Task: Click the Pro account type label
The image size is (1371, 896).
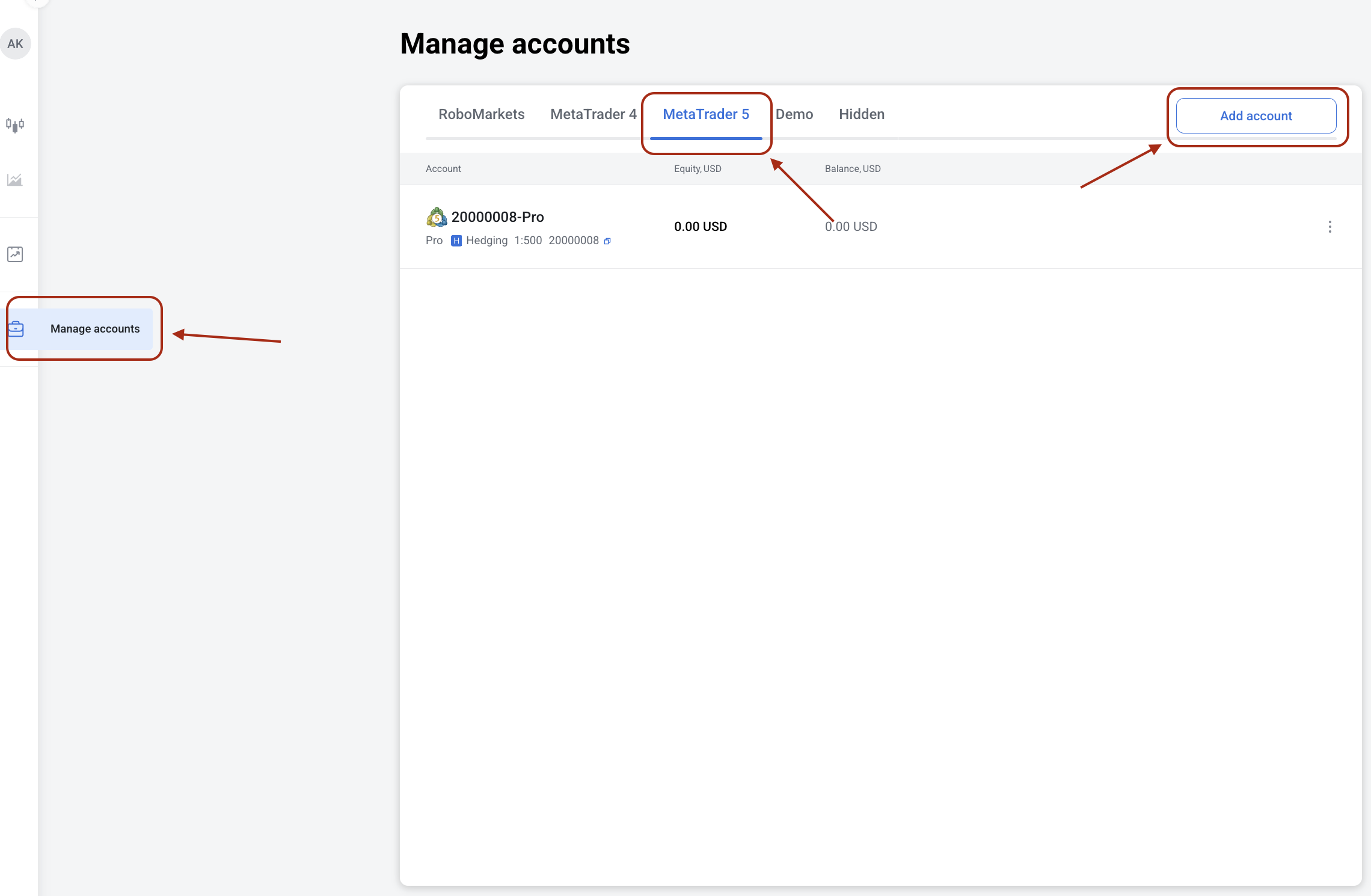Action: [434, 241]
